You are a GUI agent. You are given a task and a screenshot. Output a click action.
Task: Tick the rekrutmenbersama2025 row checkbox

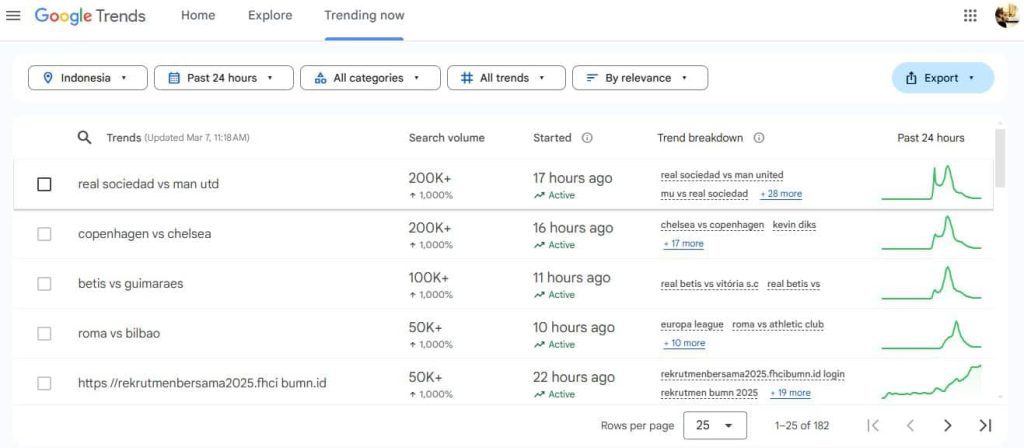(x=44, y=383)
